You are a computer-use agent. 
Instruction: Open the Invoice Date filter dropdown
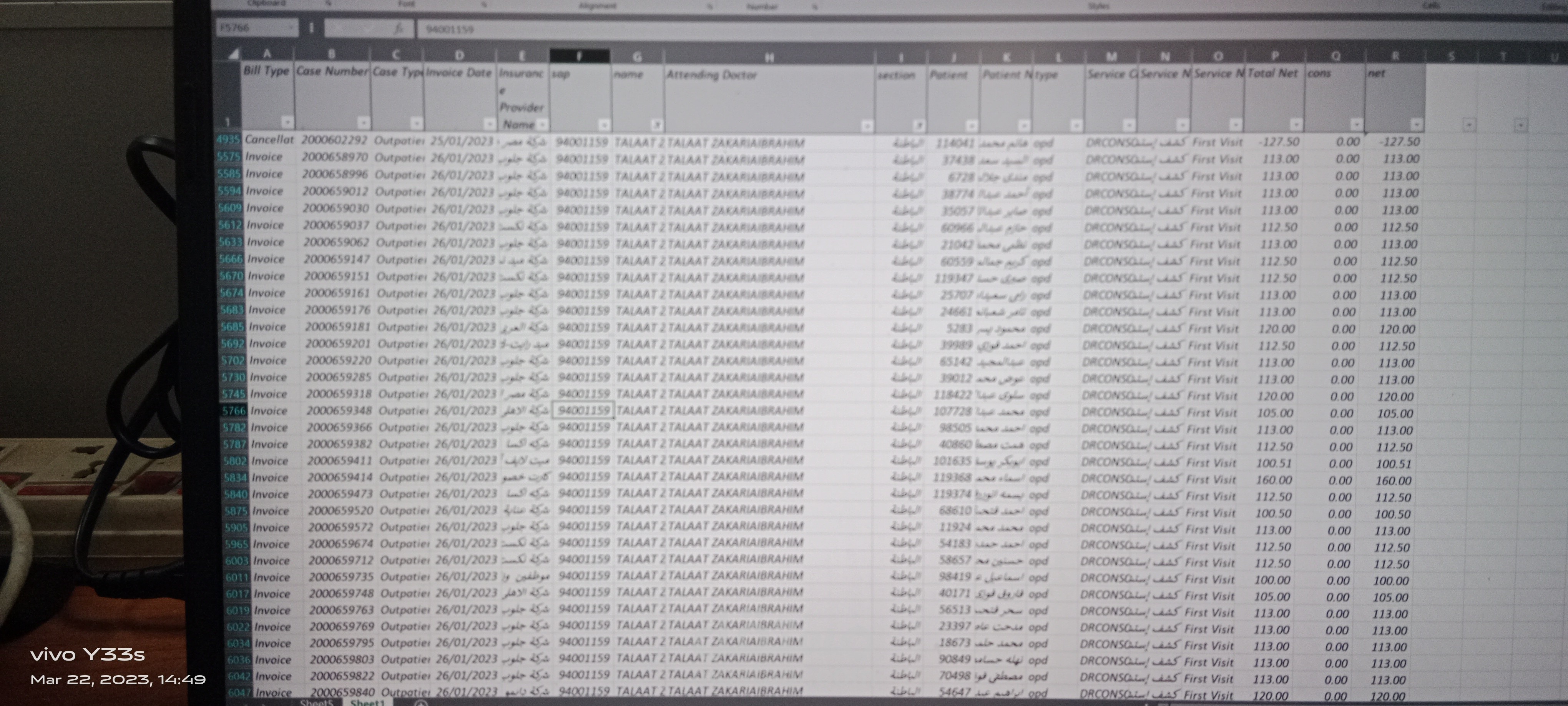click(x=489, y=124)
